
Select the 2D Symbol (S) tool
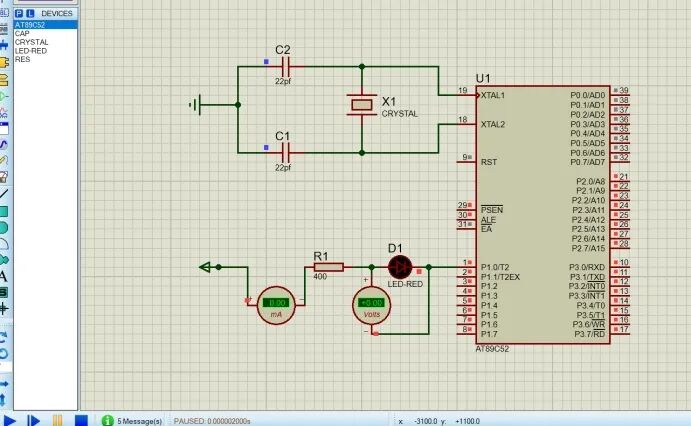pyautogui.click(x=4, y=292)
